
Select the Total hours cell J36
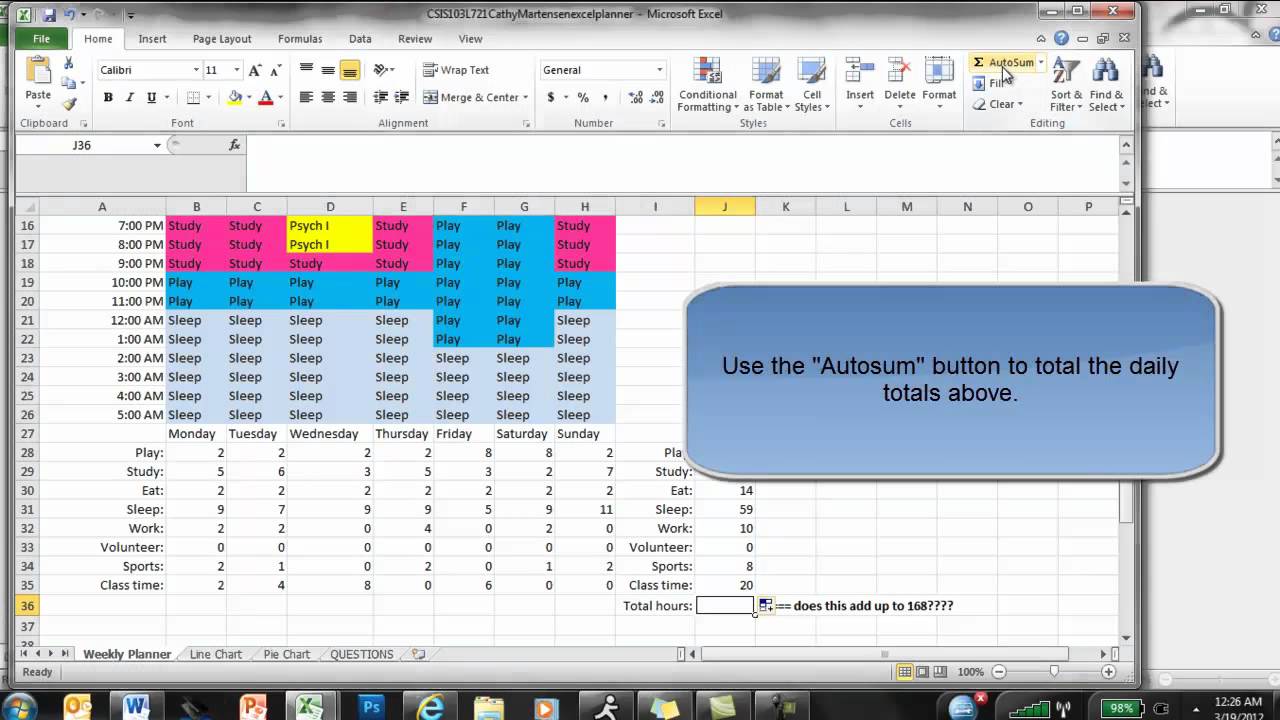725,606
